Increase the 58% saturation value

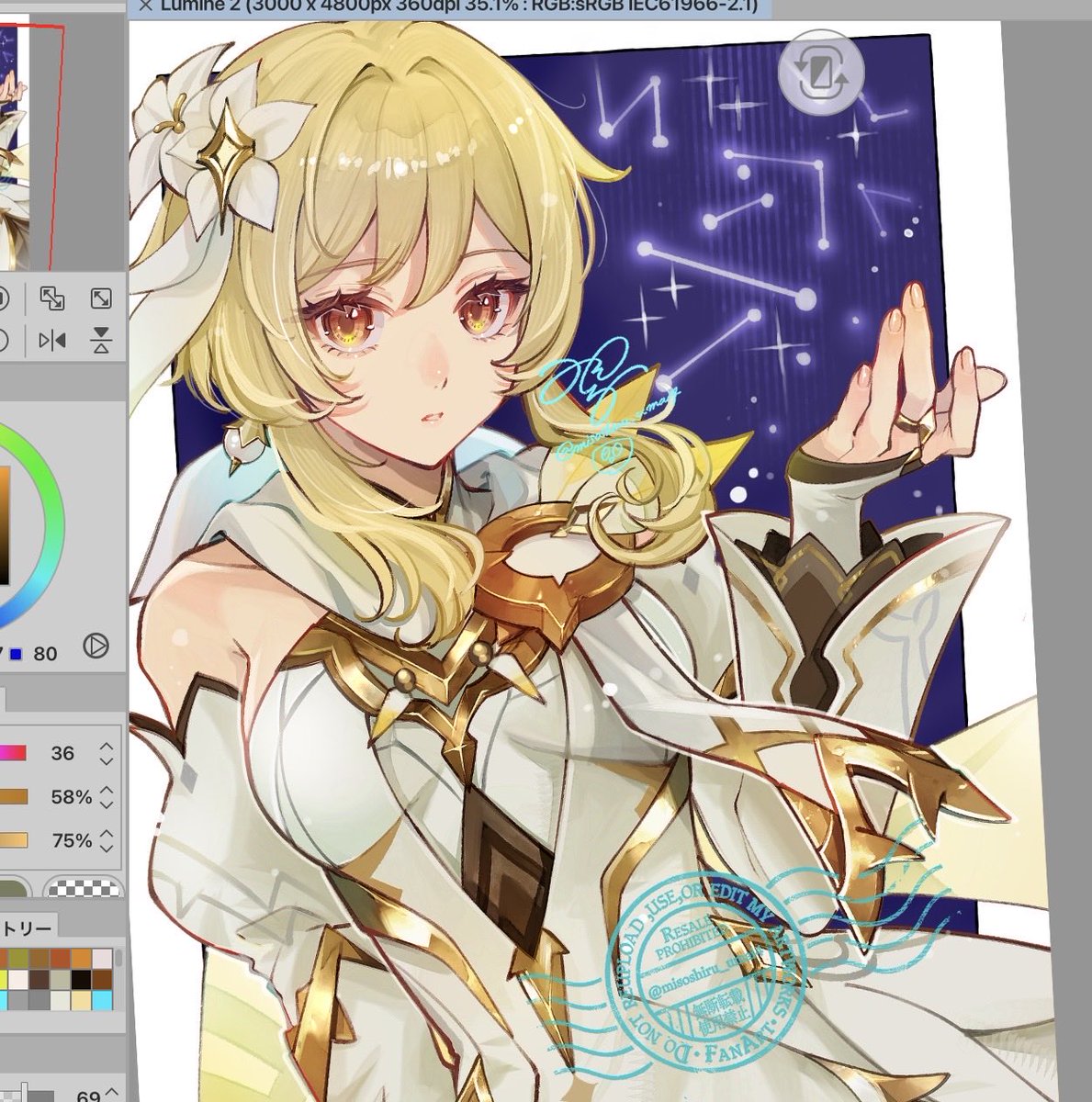[107, 790]
